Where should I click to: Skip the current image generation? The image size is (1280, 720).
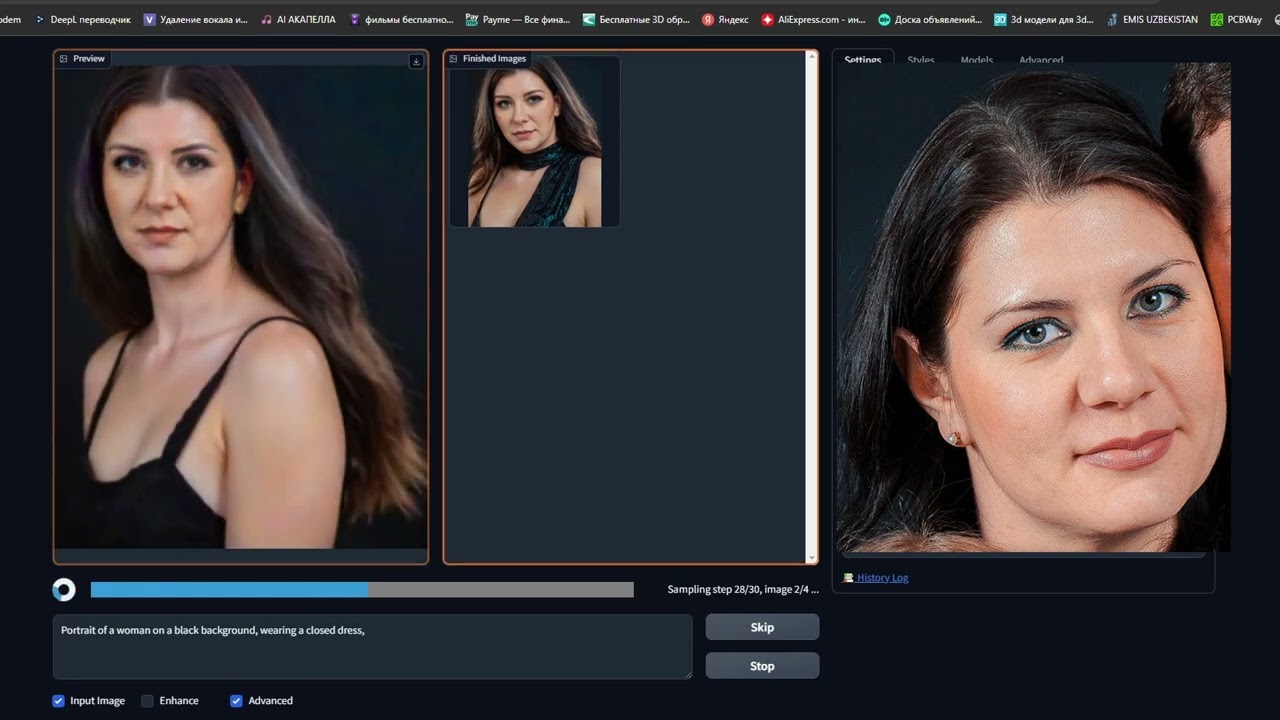(762, 627)
